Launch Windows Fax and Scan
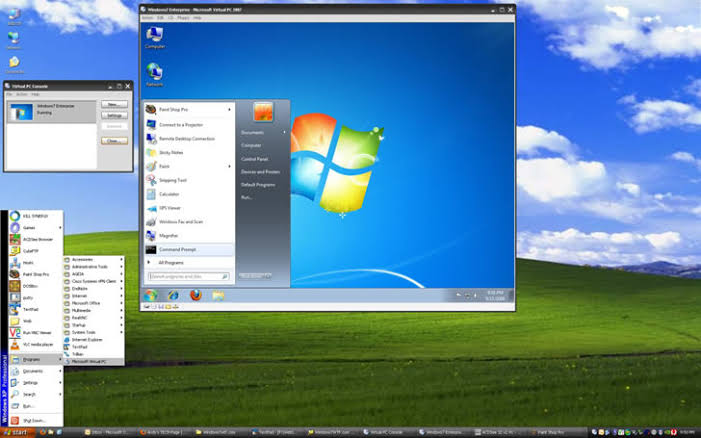701x438 pixels. pyautogui.click(x=189, y=222)
